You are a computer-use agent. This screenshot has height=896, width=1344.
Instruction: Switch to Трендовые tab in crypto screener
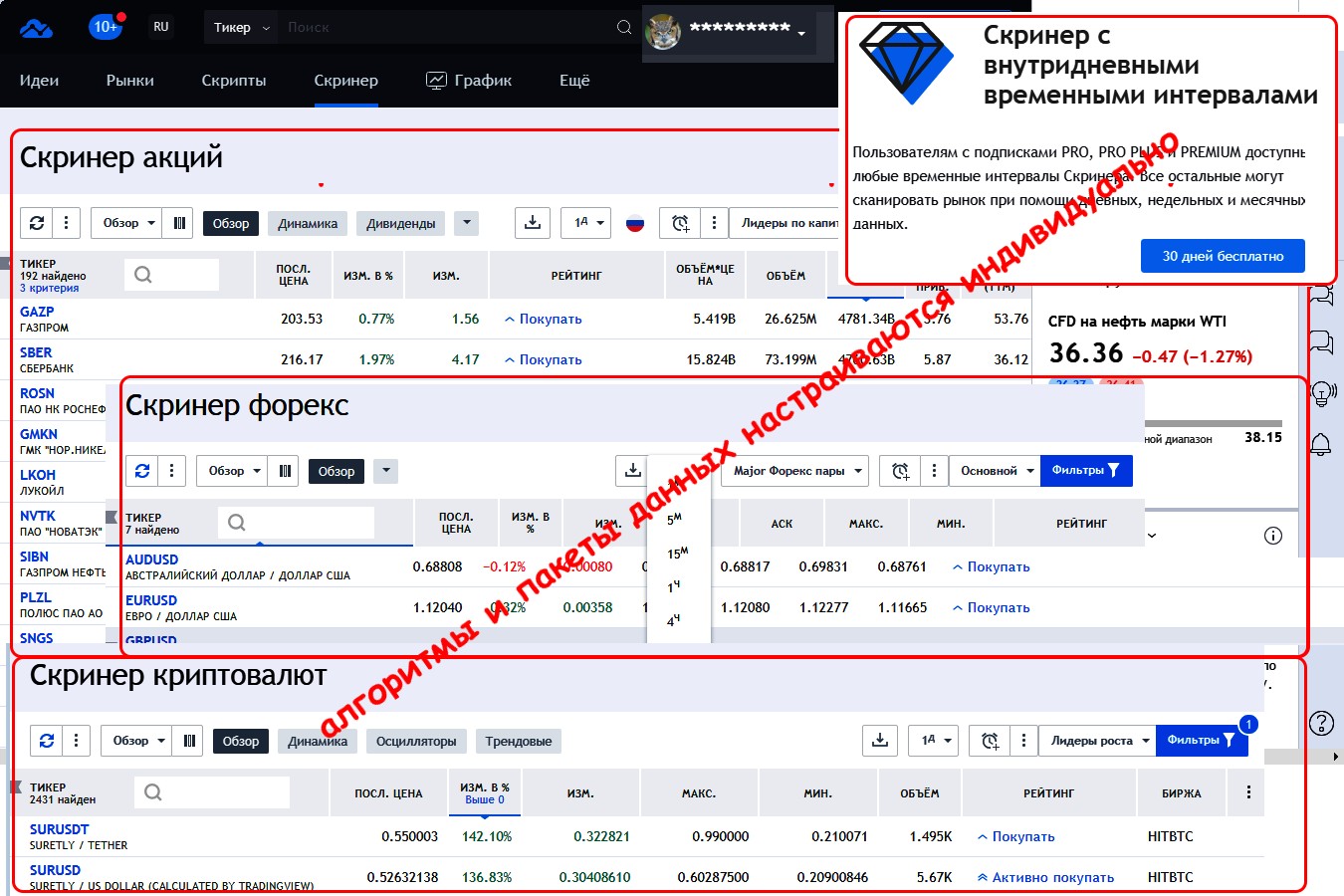click(x=519, y=741)
